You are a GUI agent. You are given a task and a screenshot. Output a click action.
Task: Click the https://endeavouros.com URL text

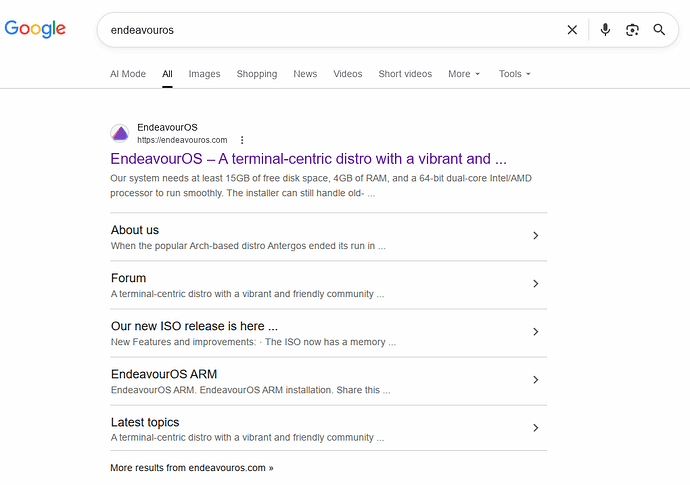(182, 140)
